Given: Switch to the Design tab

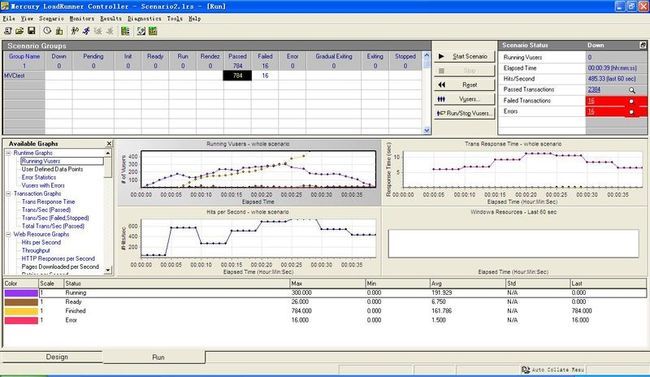Looking at the screenshot, I should click(x=57, y=357).
